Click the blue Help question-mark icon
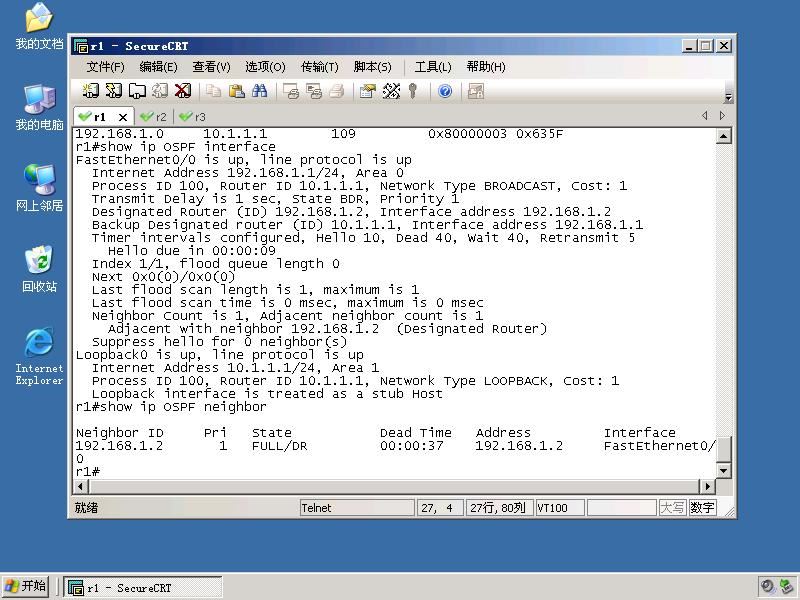Viewport: 800px width, 600px height. (x=445, y=91)
